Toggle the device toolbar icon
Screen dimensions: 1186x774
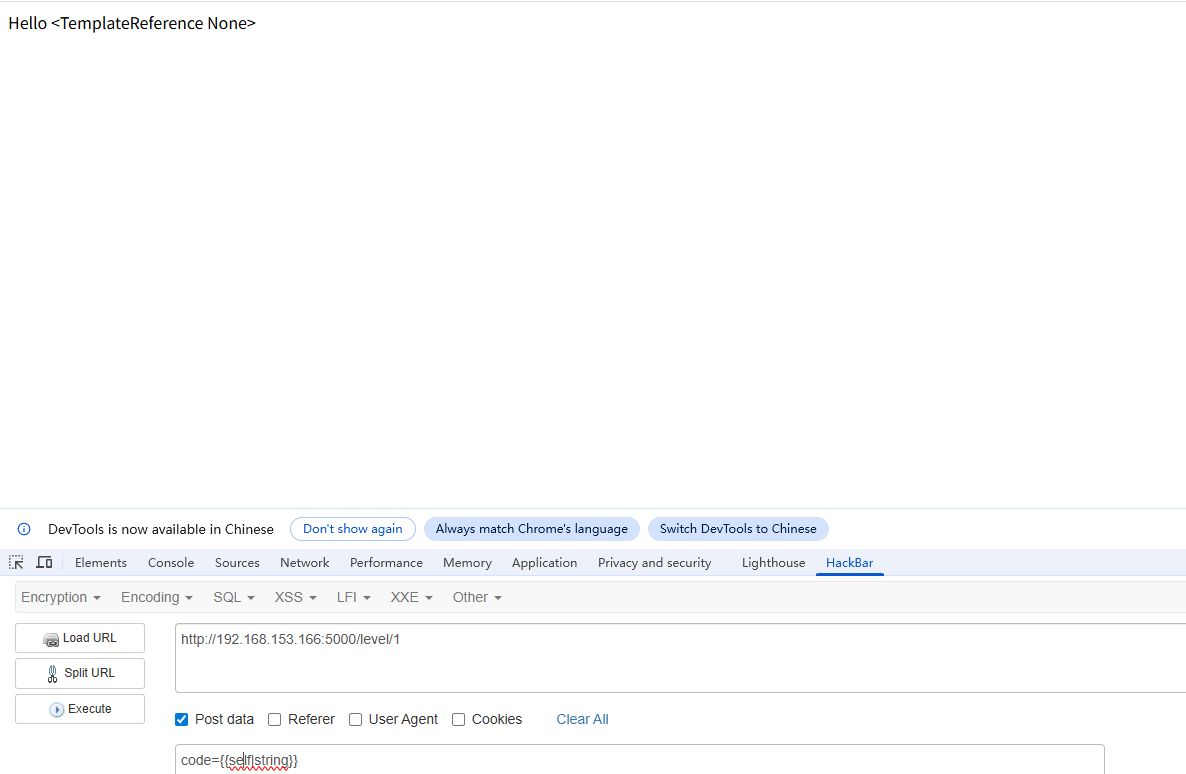coord(44,563)
